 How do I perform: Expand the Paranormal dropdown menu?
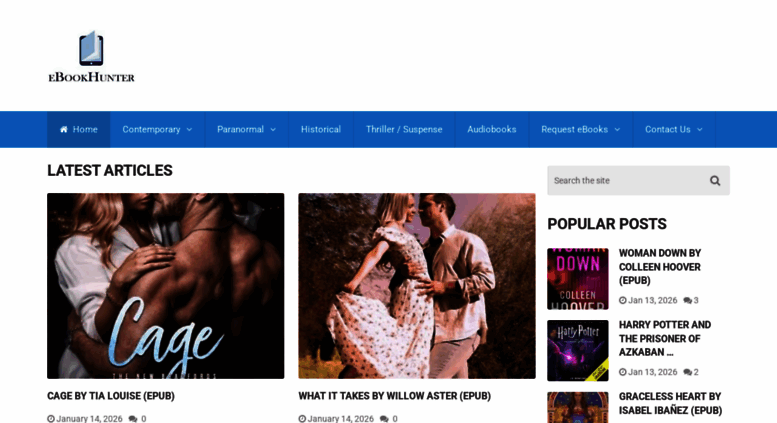[246, 130]
